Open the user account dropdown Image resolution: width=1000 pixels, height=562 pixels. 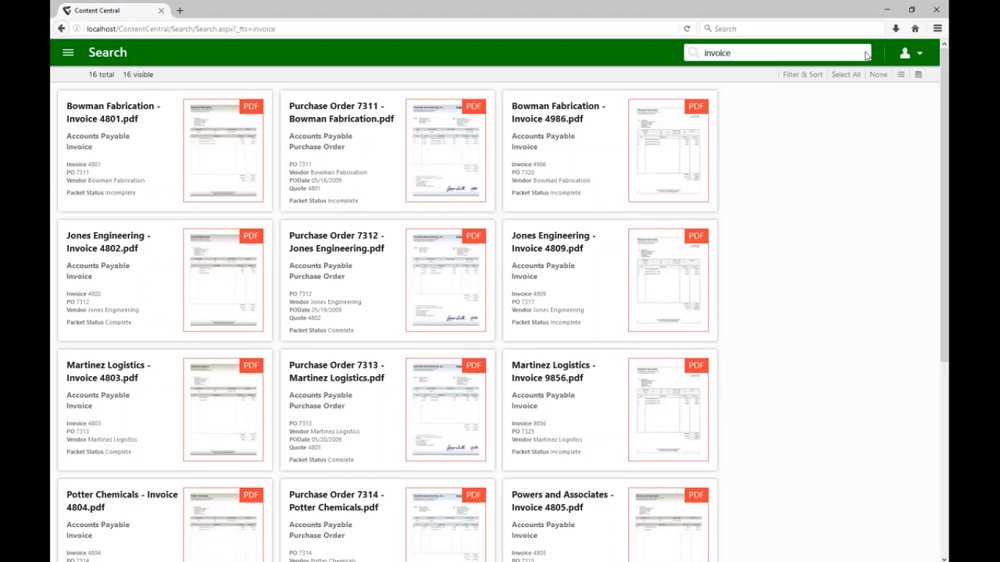click(911, 53)
